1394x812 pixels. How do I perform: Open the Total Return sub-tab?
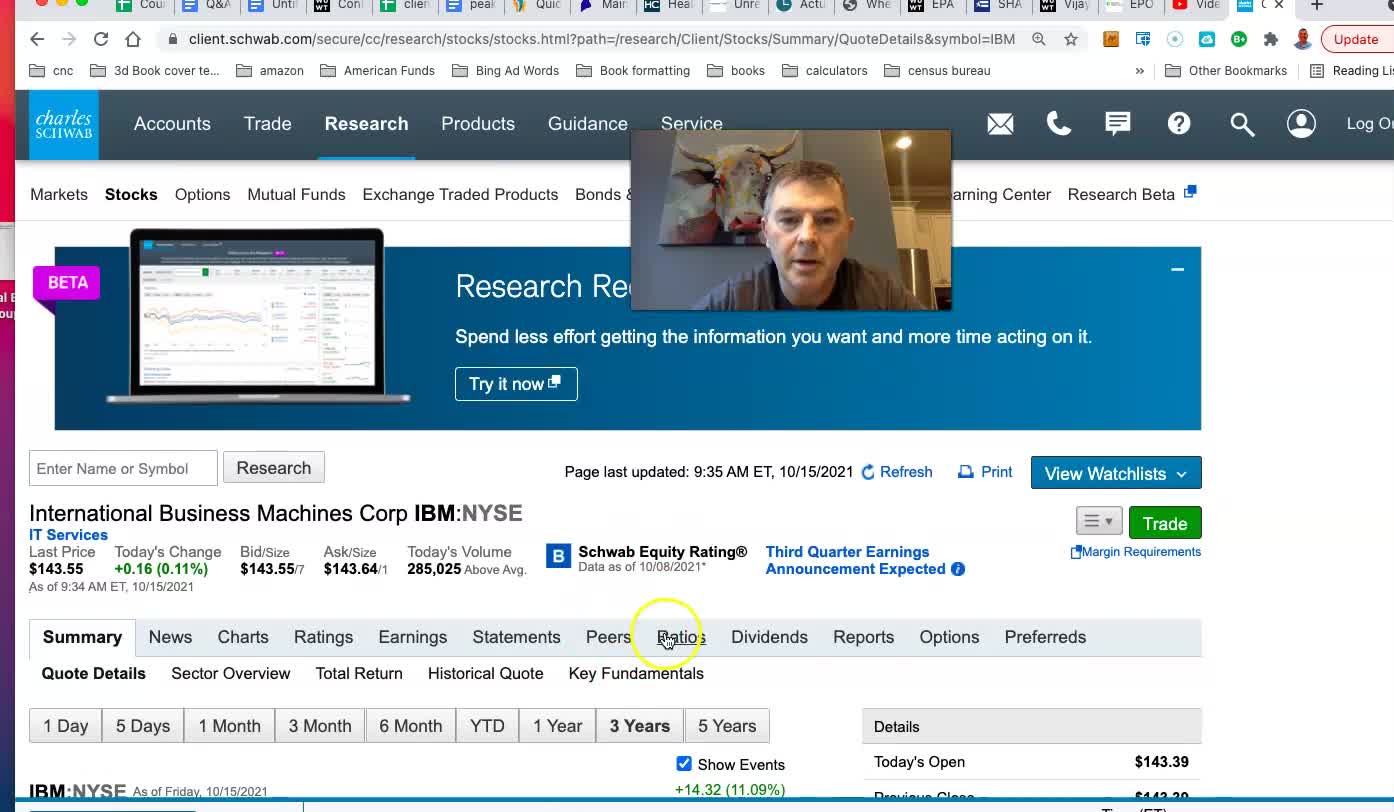(x=359, y=673)
